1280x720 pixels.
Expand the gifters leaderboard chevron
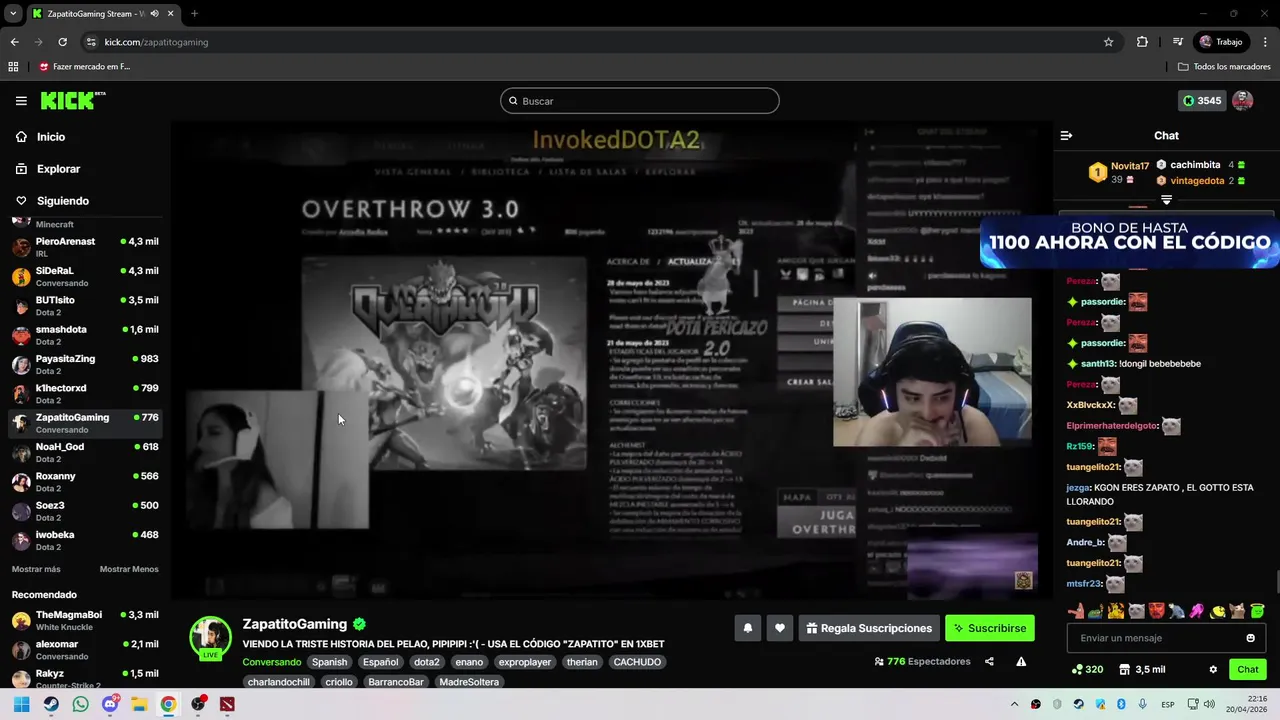tap(1166, 200)
